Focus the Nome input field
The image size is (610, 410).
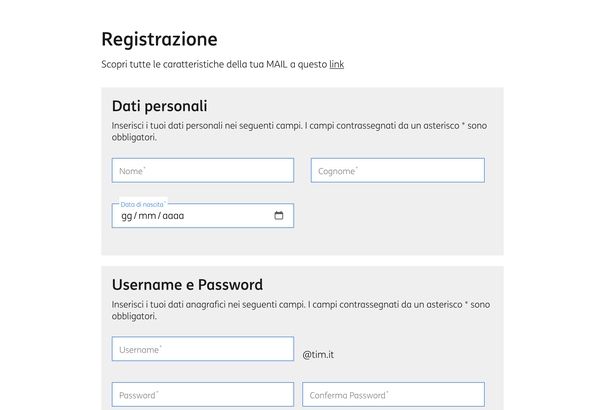[x=202, y=171]
